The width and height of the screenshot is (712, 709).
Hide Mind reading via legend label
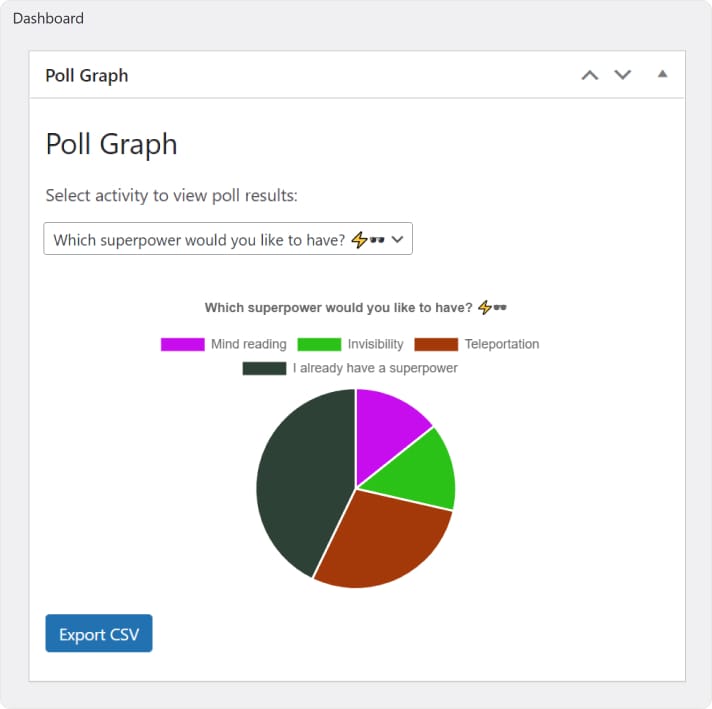(x=248, y=344)
